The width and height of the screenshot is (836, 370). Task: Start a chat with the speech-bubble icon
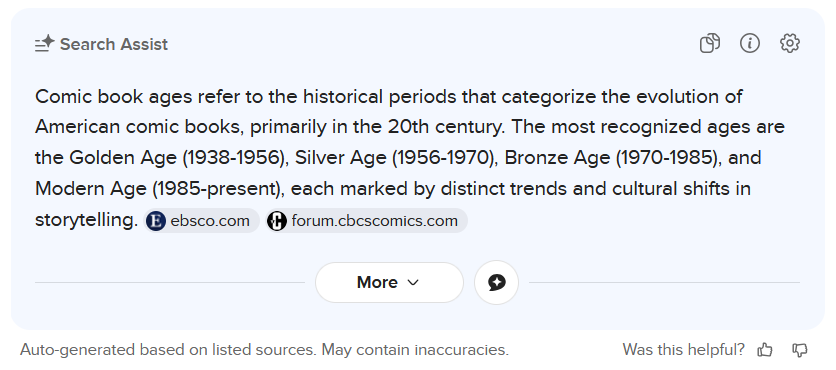(496, 283)
